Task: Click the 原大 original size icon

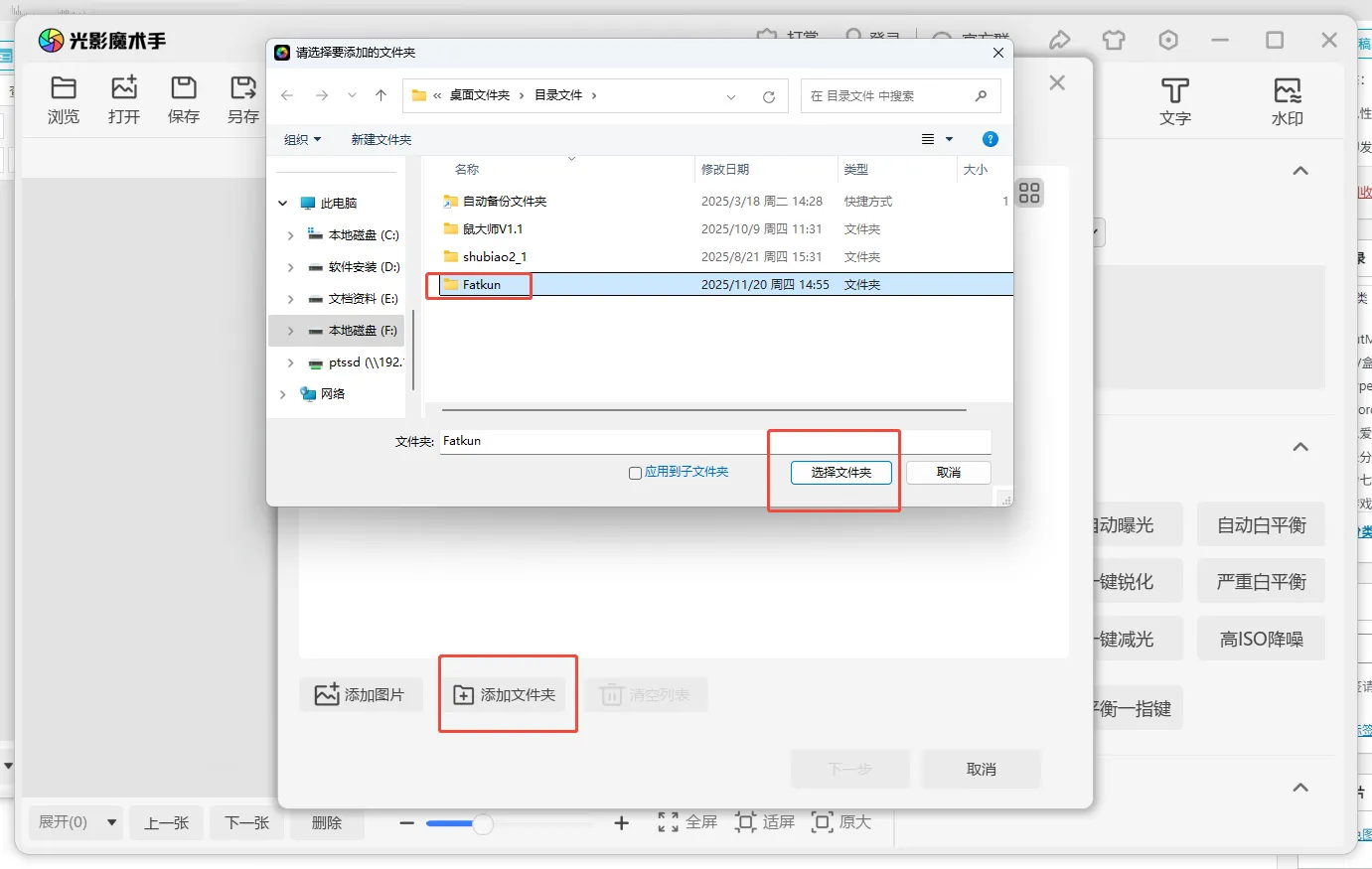Action: (x=822, y=822)
